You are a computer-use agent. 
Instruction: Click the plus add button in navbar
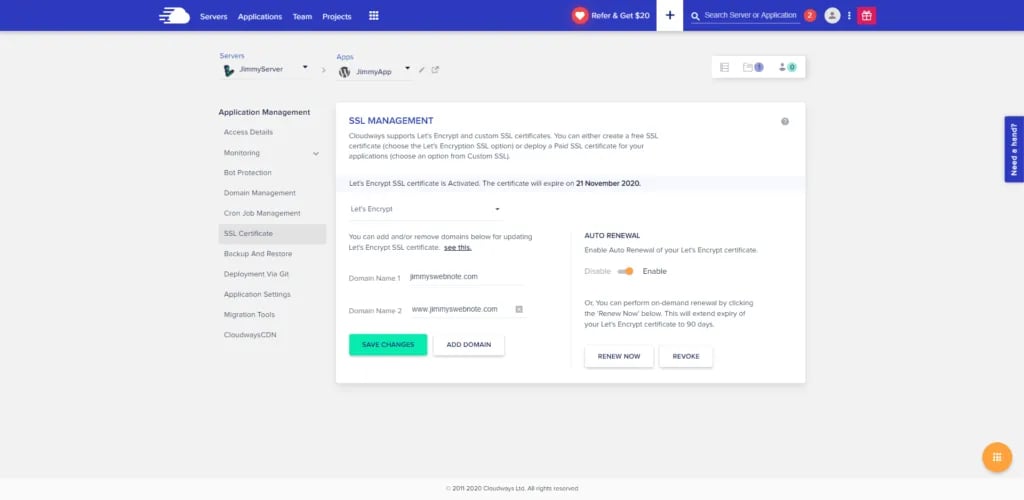(669, 16)
